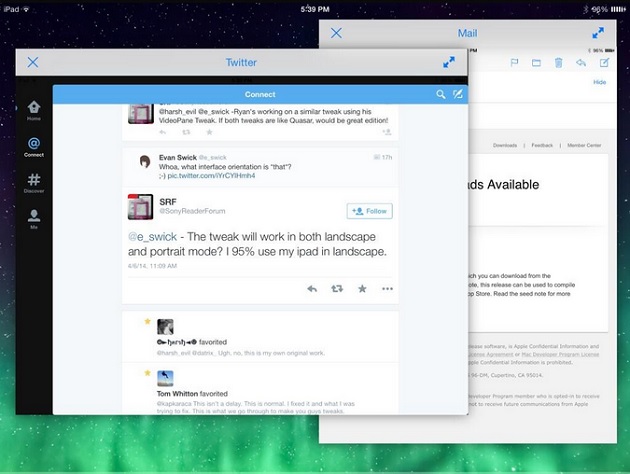Open Tom Whitton's avatar in favorited notification
Image resolution: width=630 pixels, height=474 pixels.
click(165, 378)
